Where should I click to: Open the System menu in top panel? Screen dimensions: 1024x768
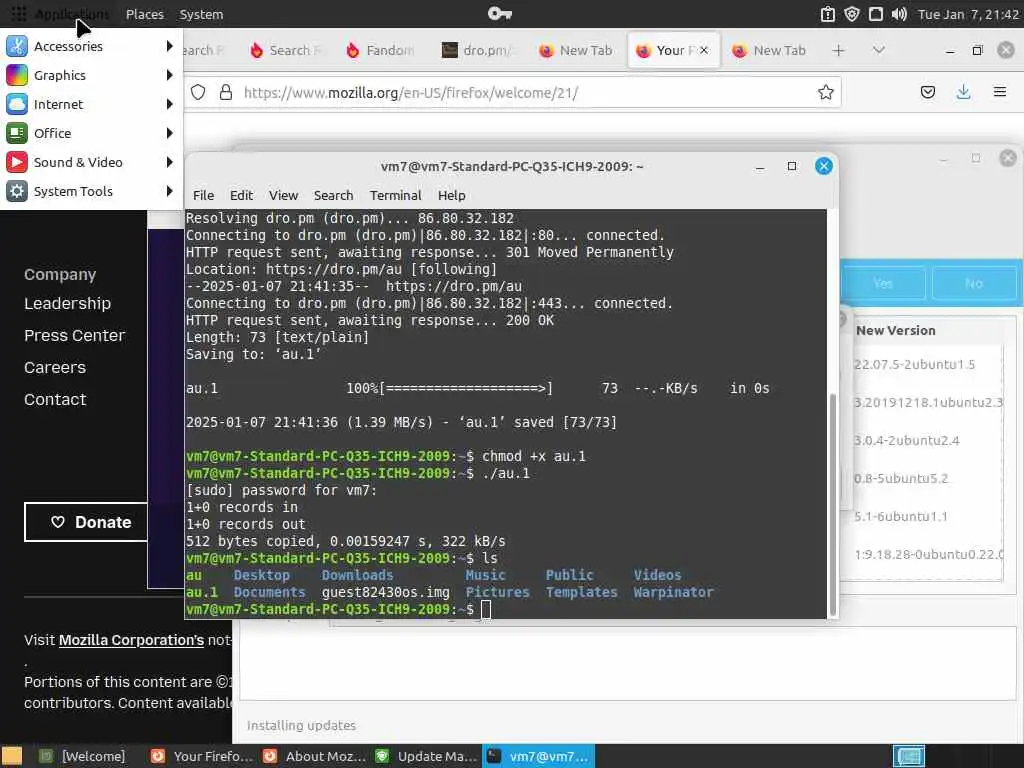pos(201,14)
